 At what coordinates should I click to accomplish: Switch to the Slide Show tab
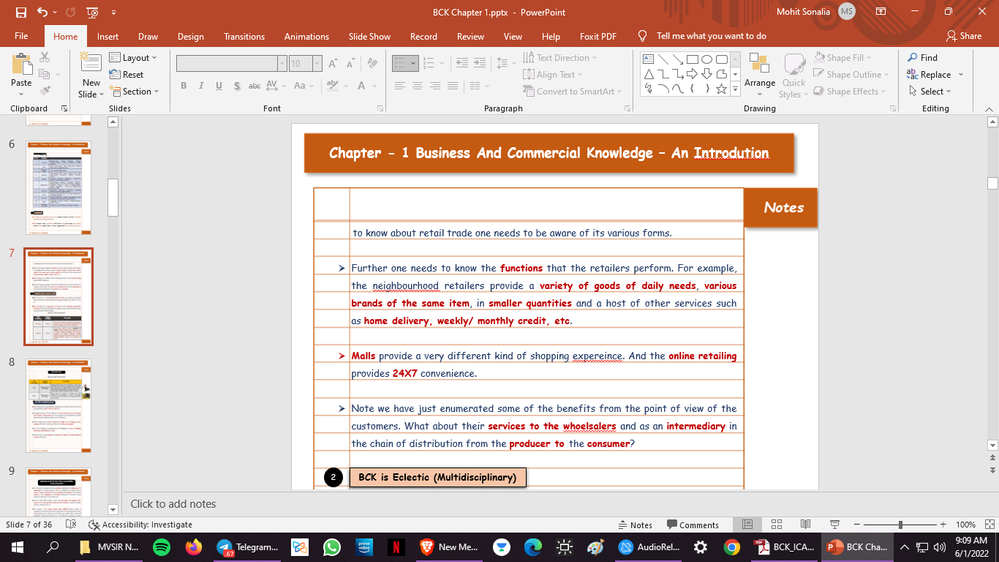point(369,37)
